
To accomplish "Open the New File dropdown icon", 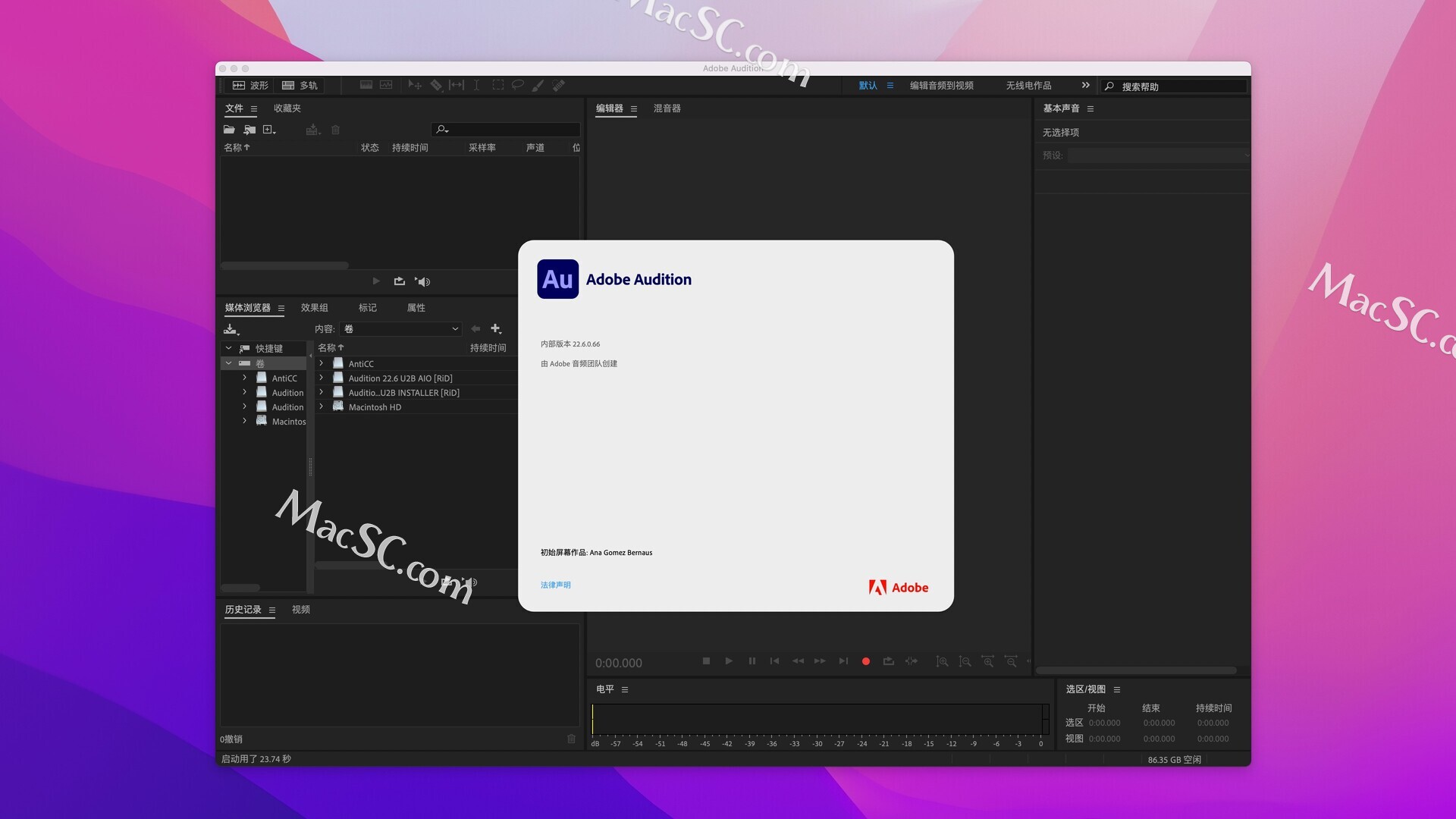I will tap(269, 130).
